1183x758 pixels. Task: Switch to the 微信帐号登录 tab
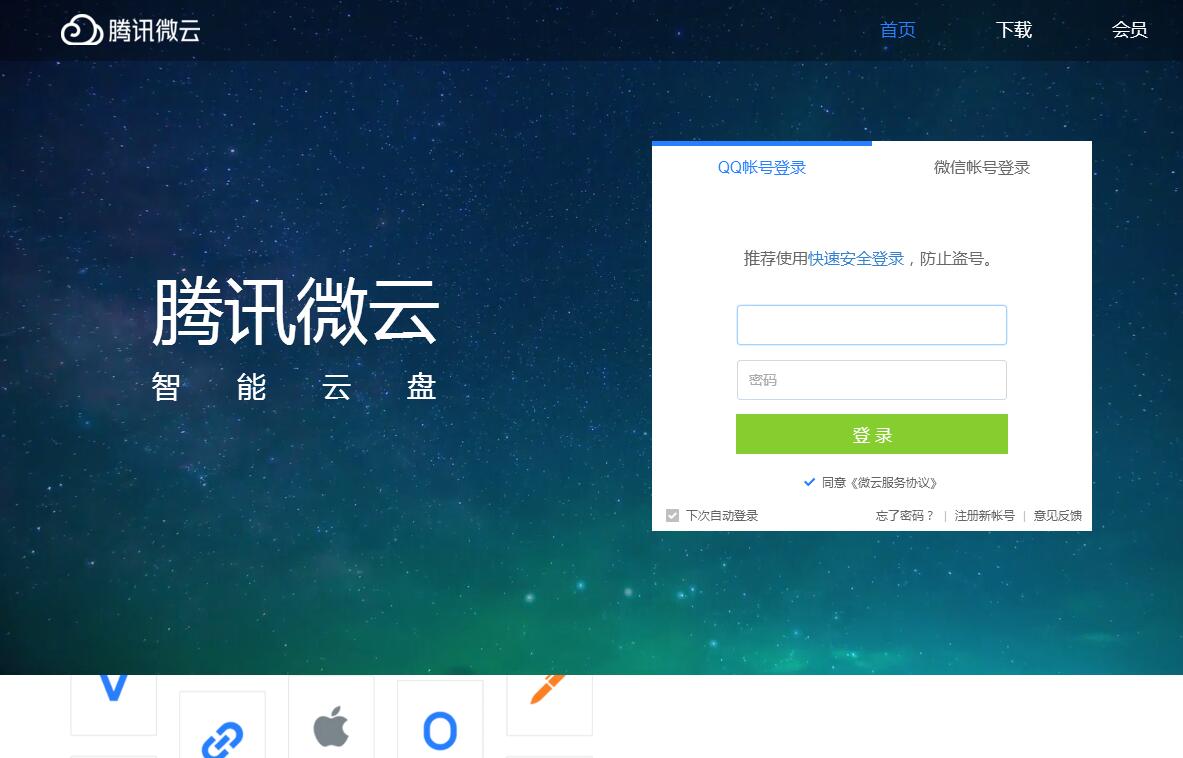coord(982,167)
